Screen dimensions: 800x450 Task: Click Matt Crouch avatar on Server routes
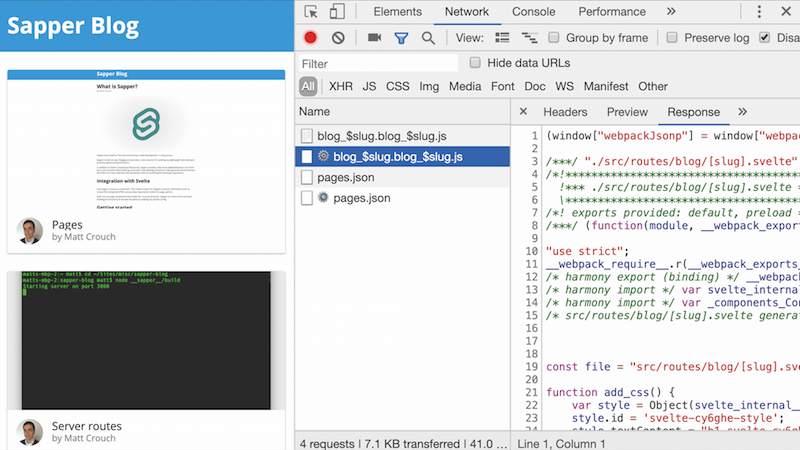(x=30, y=432)
